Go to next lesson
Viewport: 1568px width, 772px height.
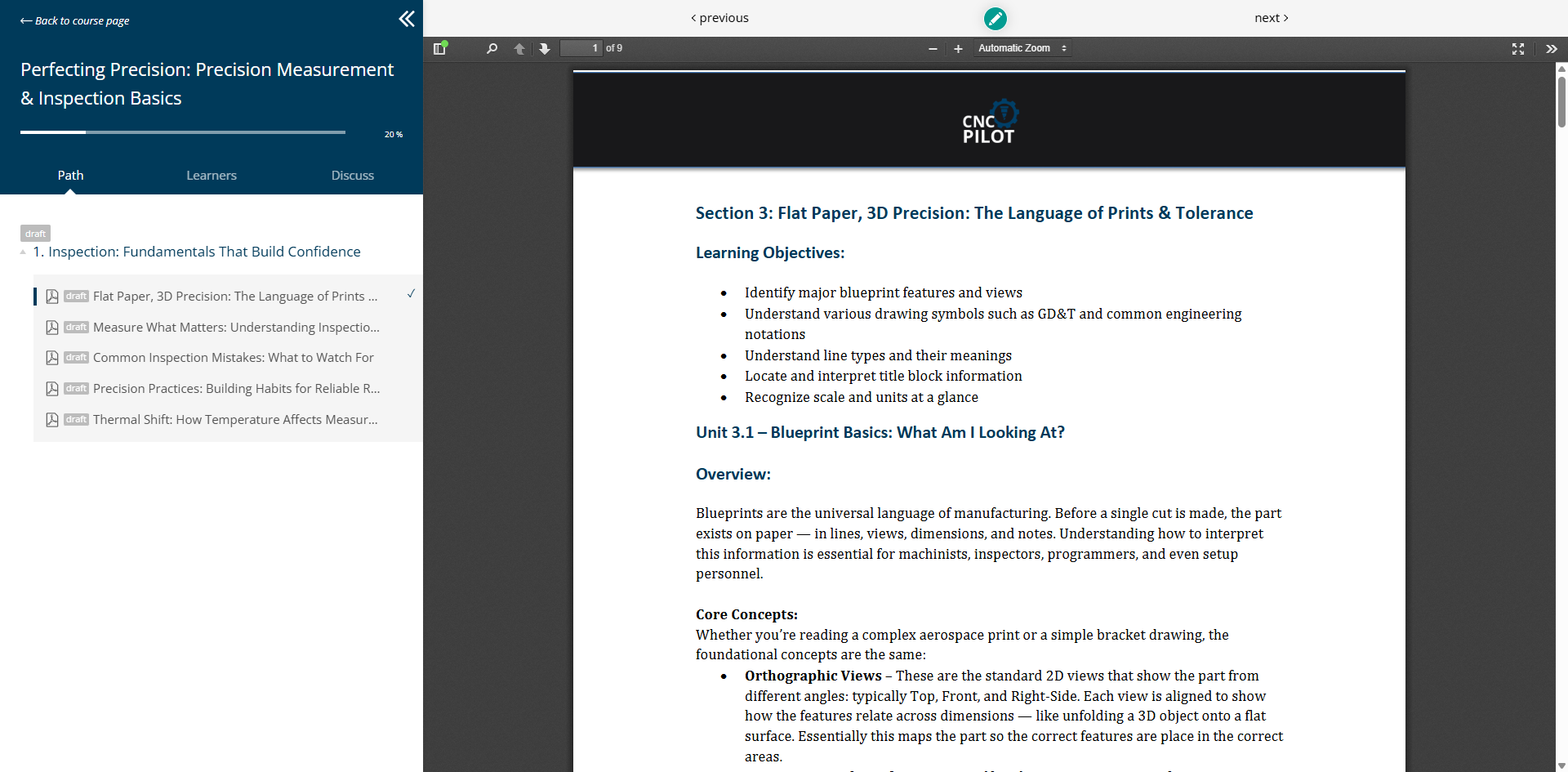point(1271,18)
